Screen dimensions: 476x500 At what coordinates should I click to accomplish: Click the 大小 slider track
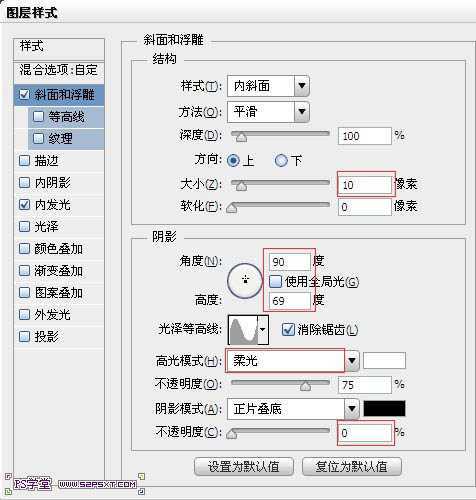coord(280,183)
